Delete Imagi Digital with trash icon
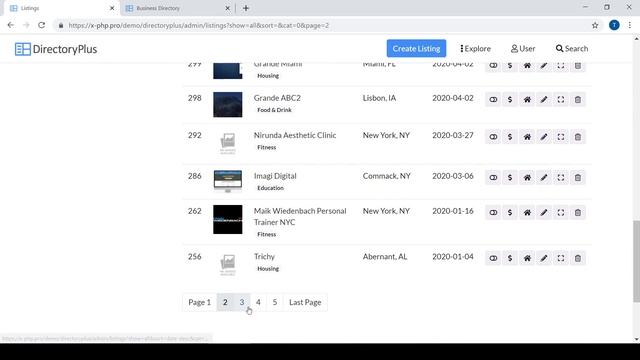Screen dimensions: 640x360 (578, 178)
